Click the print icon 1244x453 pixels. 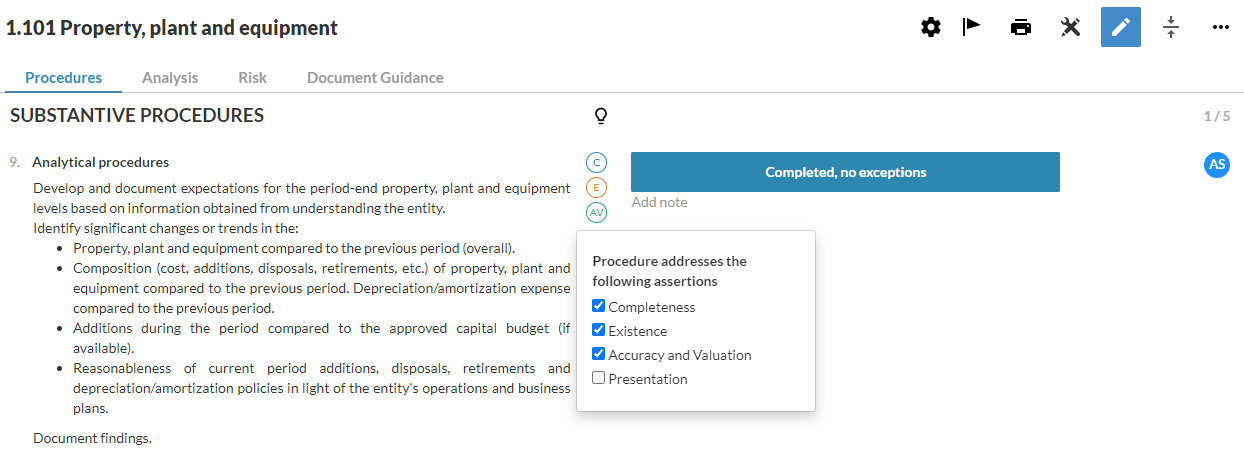pos(1020,28)
